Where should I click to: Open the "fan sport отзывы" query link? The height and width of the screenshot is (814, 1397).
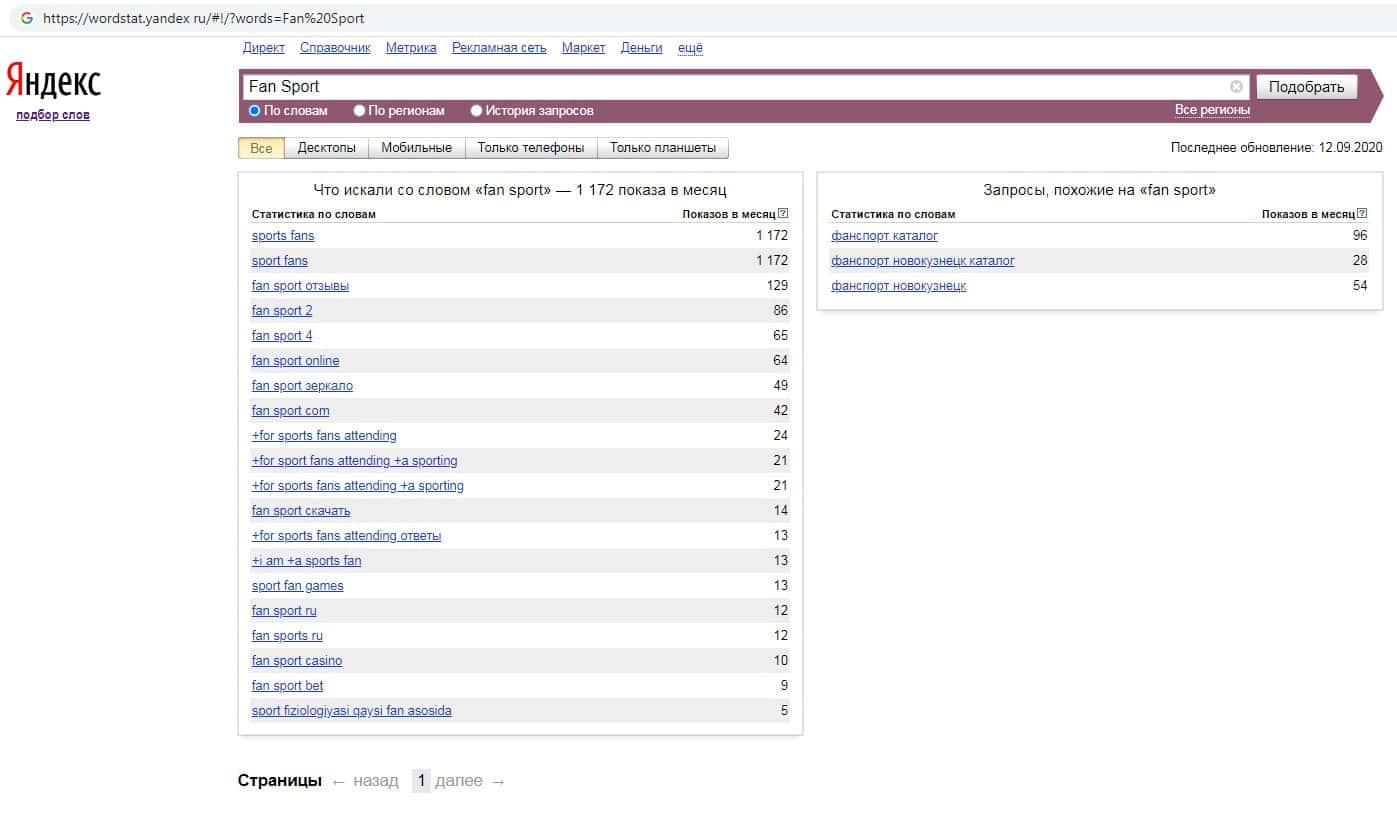(x=300, y=286)
